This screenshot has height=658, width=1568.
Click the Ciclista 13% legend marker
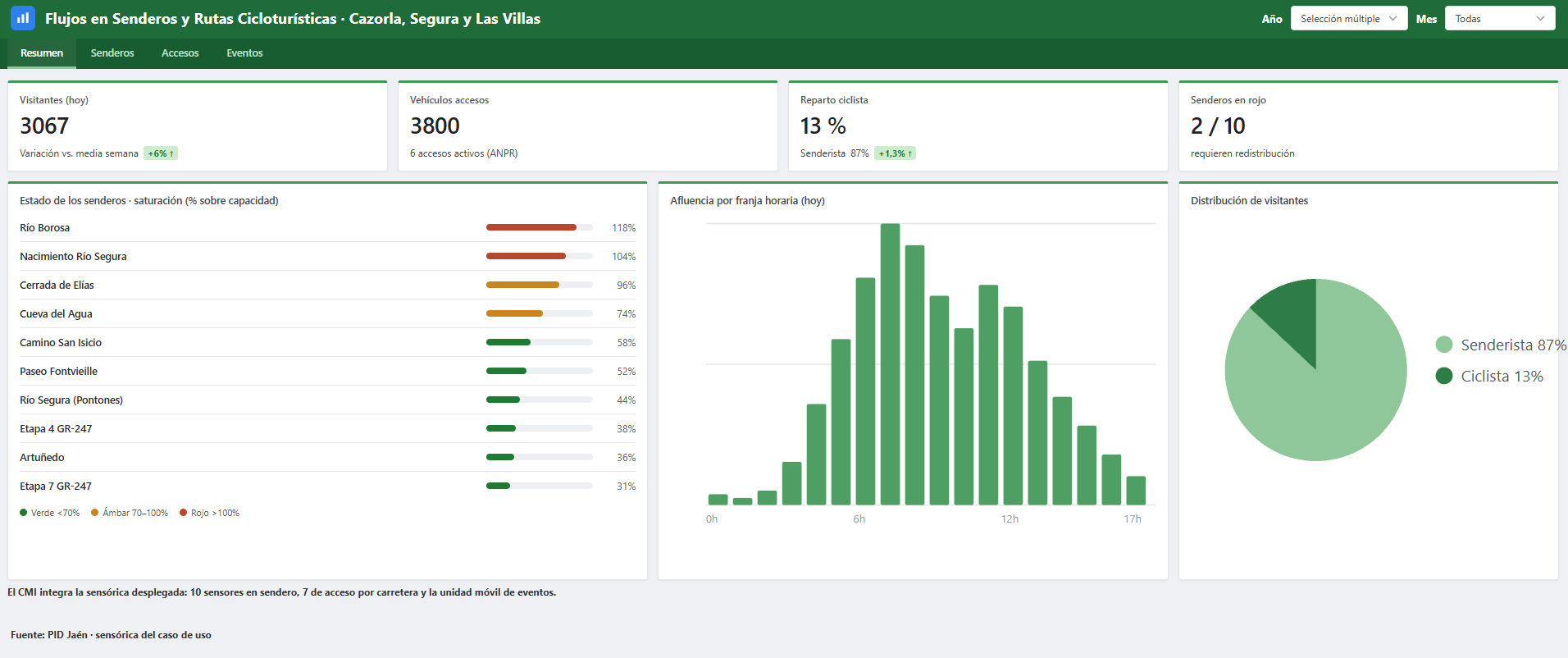tap(1444, 376)
